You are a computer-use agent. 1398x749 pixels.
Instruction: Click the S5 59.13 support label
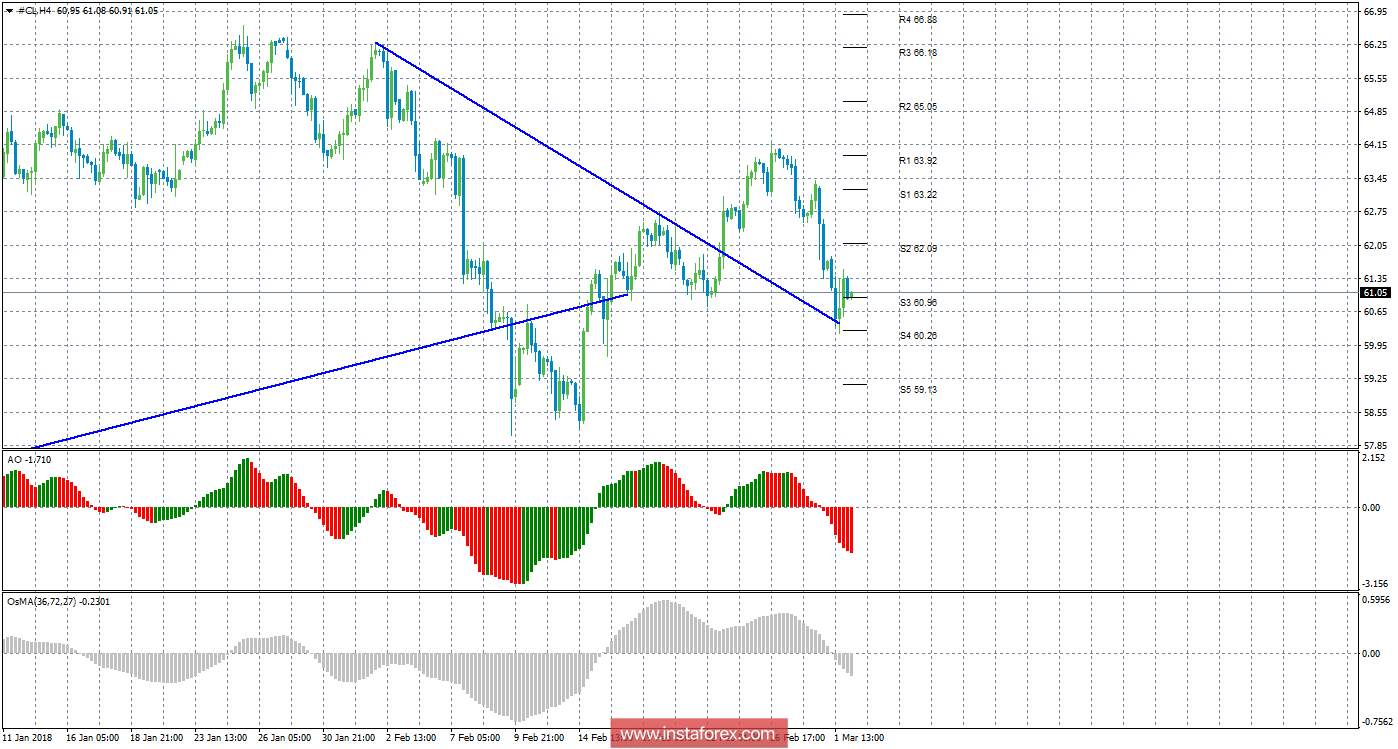917,390
